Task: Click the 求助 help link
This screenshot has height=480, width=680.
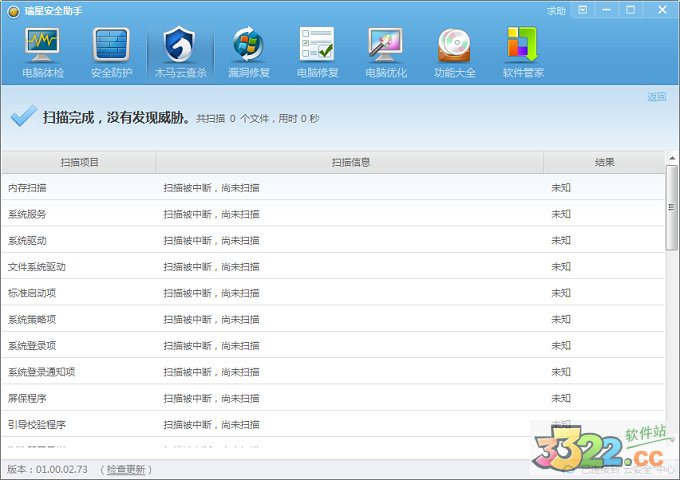Action: click(x=556, y=11)
